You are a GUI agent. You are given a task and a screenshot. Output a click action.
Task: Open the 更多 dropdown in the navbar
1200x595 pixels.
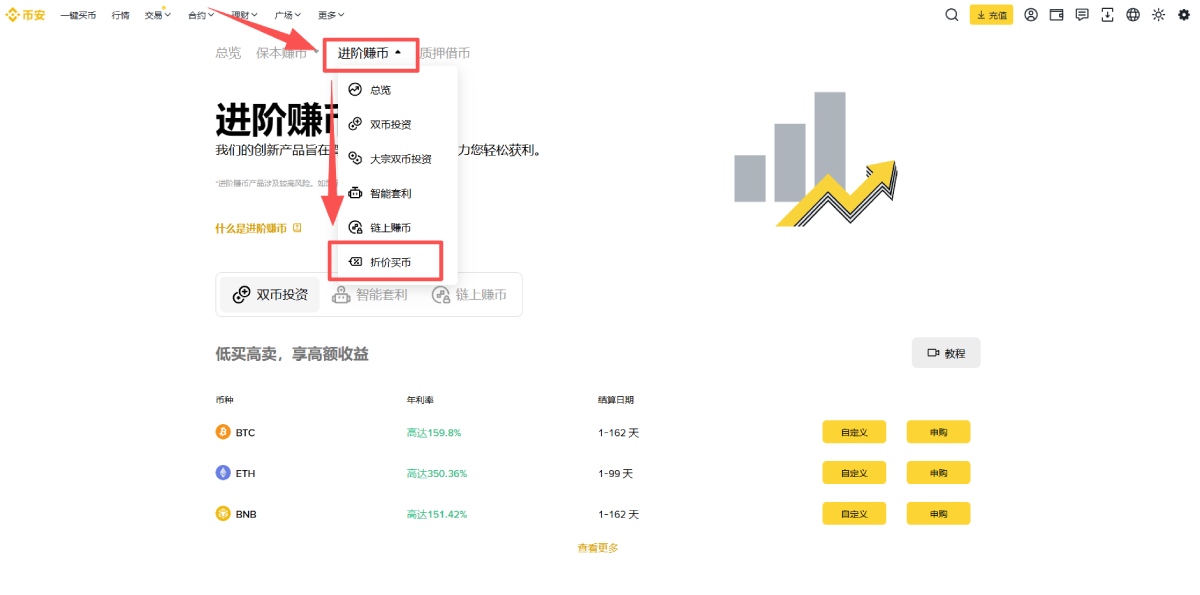[330, 15]
